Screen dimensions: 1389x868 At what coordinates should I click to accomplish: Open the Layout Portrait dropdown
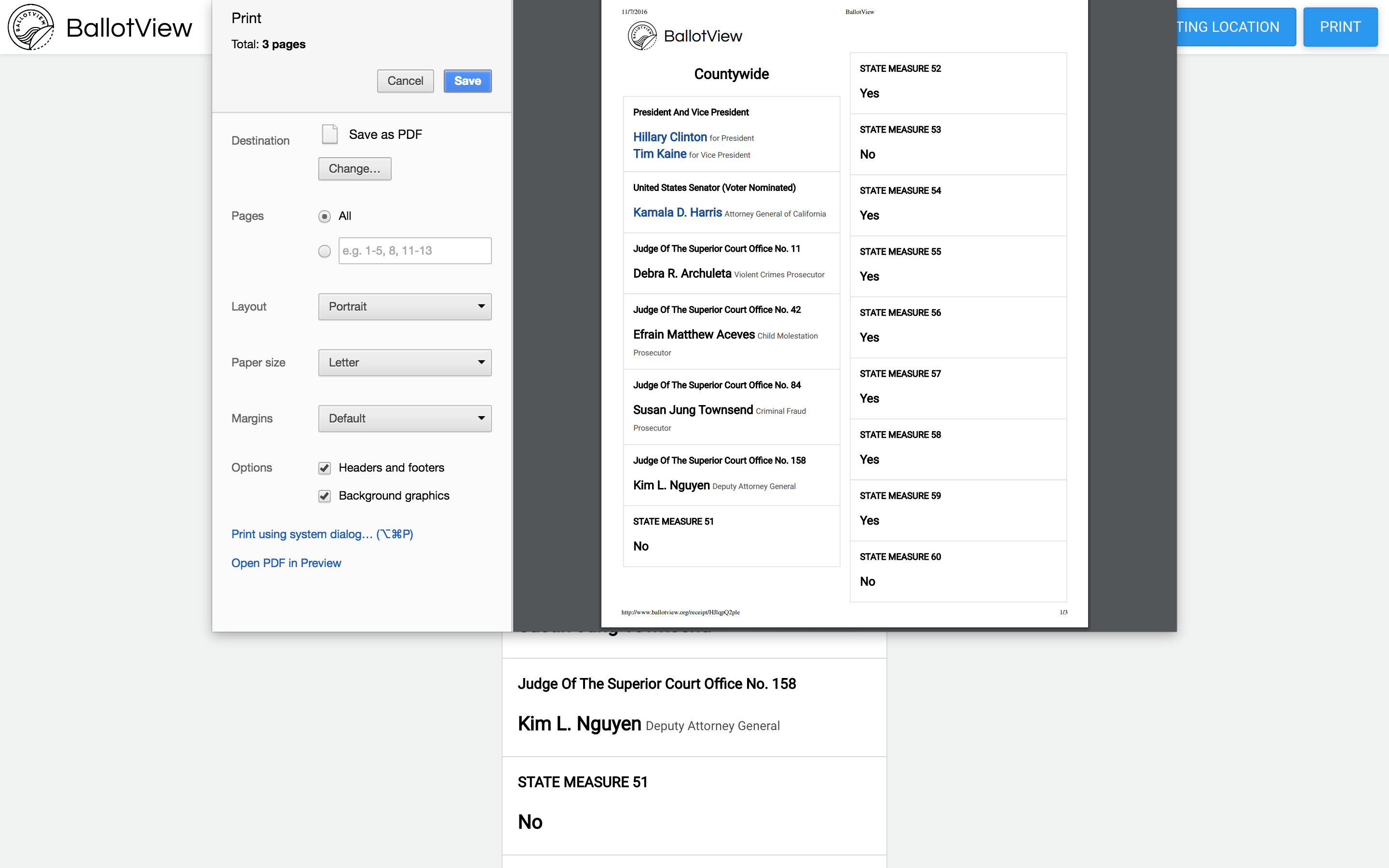tap(405, 307)
